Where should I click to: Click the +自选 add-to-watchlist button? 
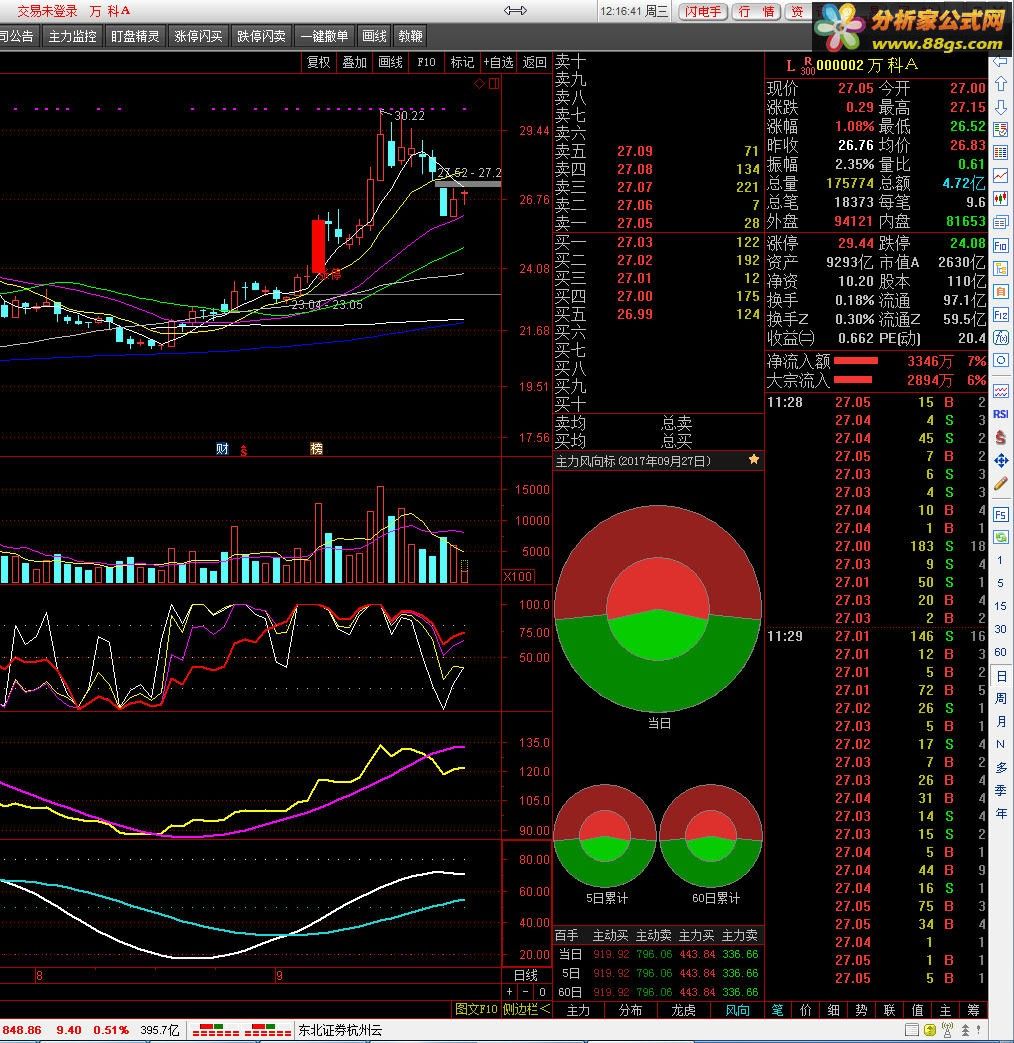pyautogui.click(x=498, y=62)
